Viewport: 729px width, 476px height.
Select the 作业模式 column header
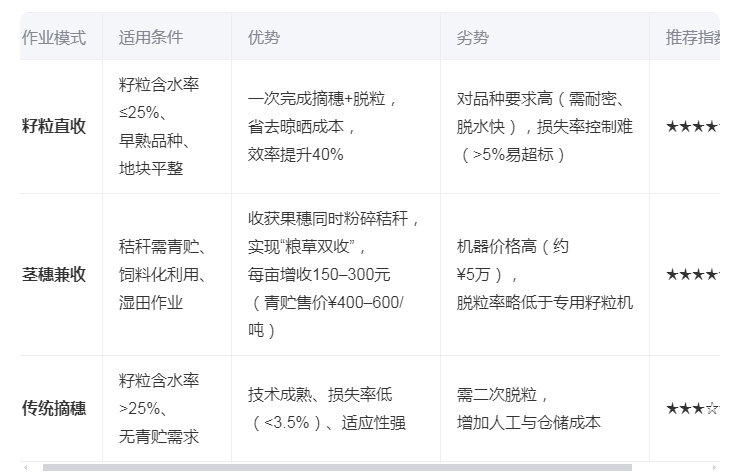pyautogui.click(x=54, y=38)
